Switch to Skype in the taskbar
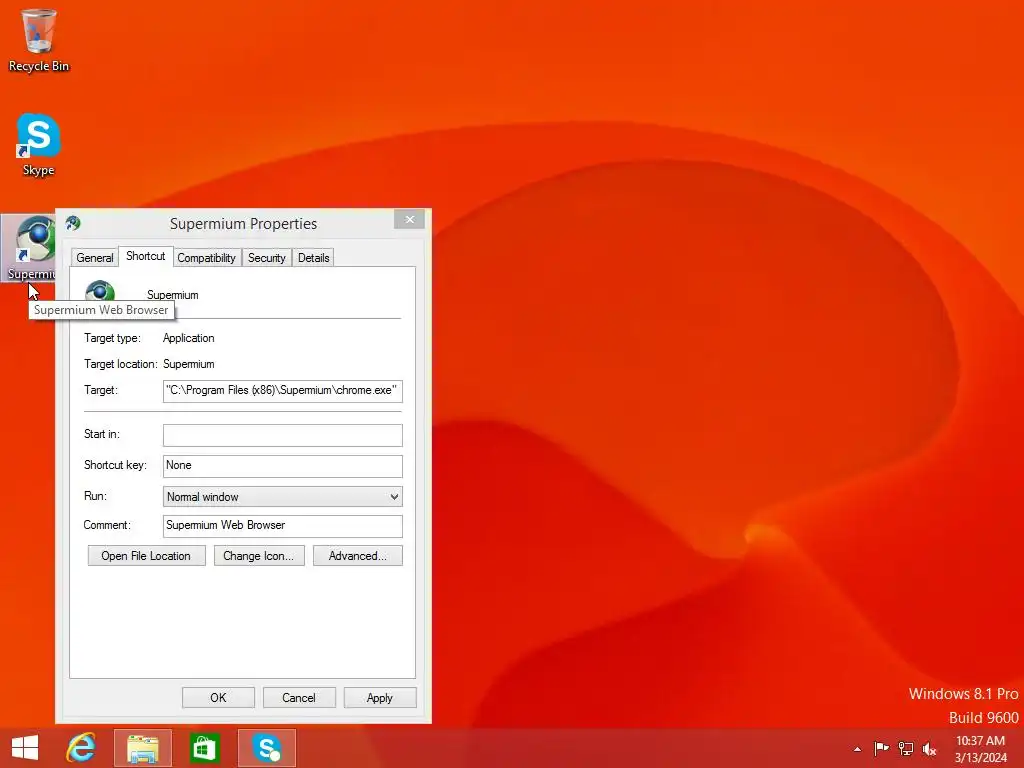 pos(266,748)
